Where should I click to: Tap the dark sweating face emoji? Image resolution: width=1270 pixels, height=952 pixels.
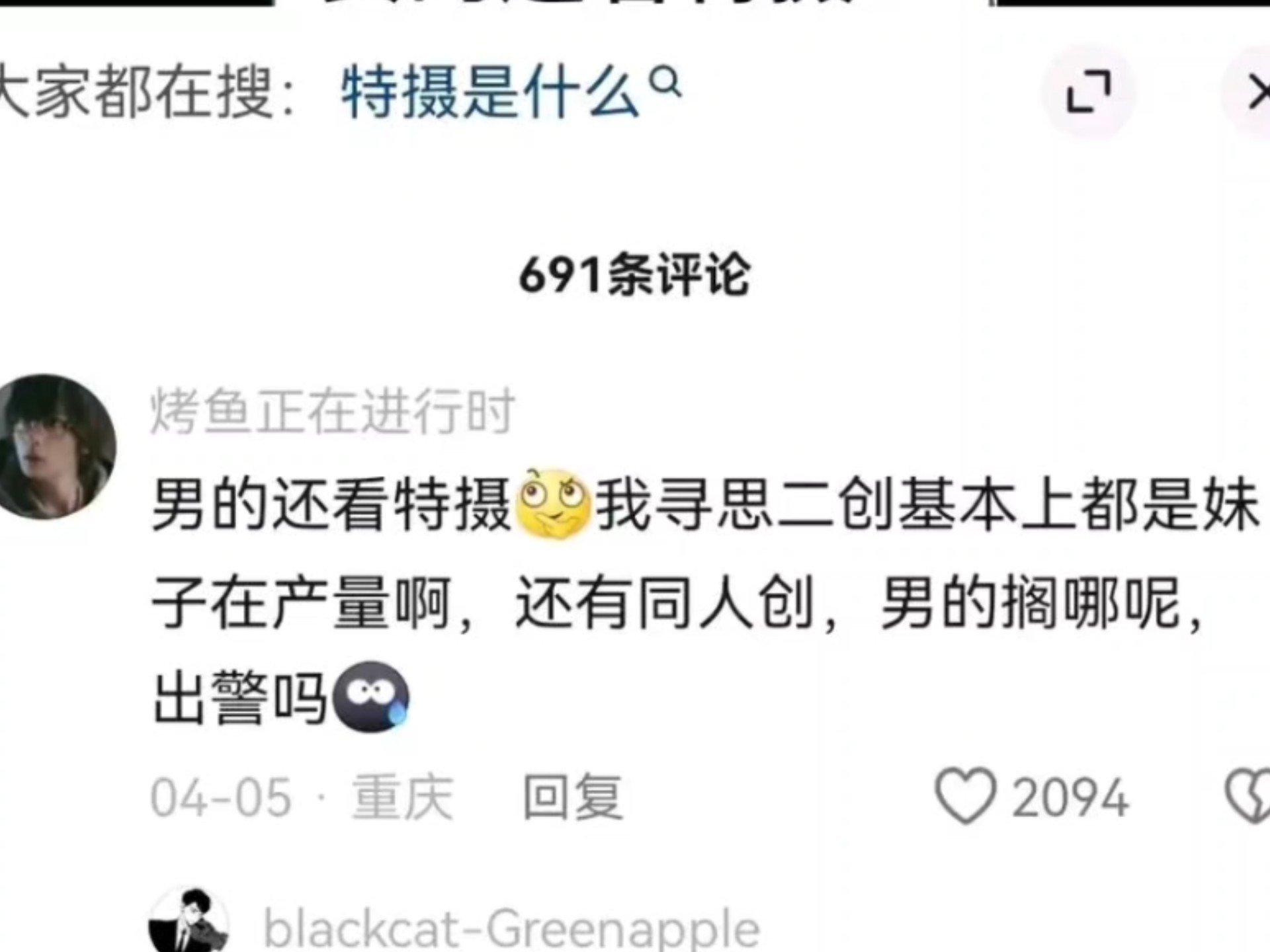coord(371,696)
